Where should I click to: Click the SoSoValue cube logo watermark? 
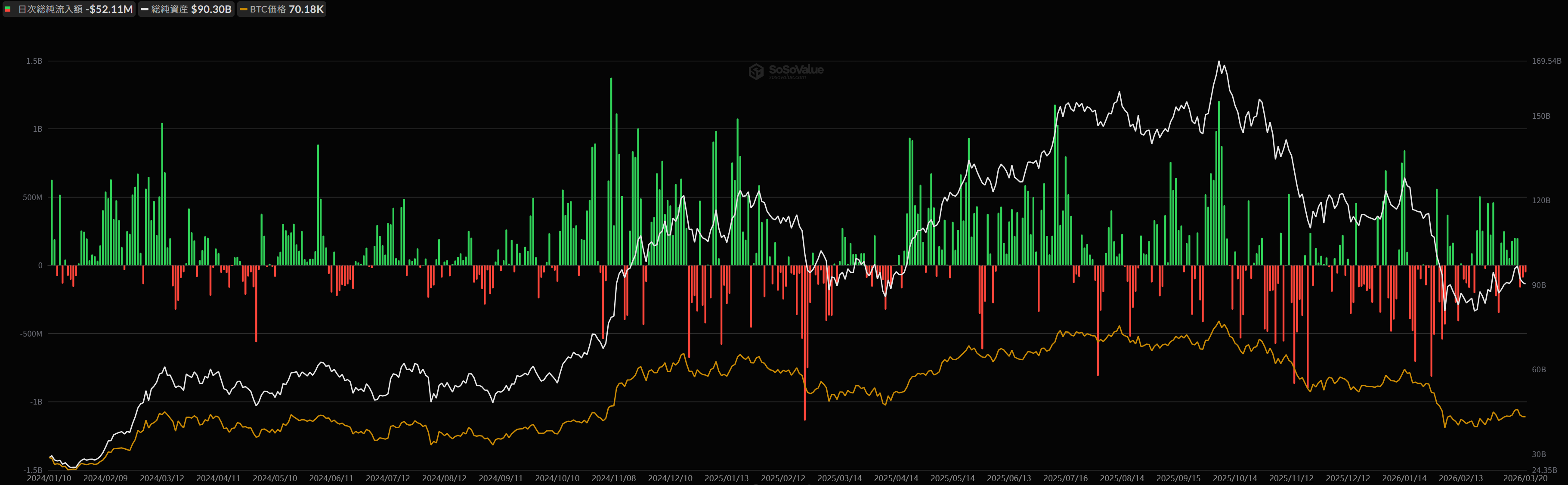756,72
